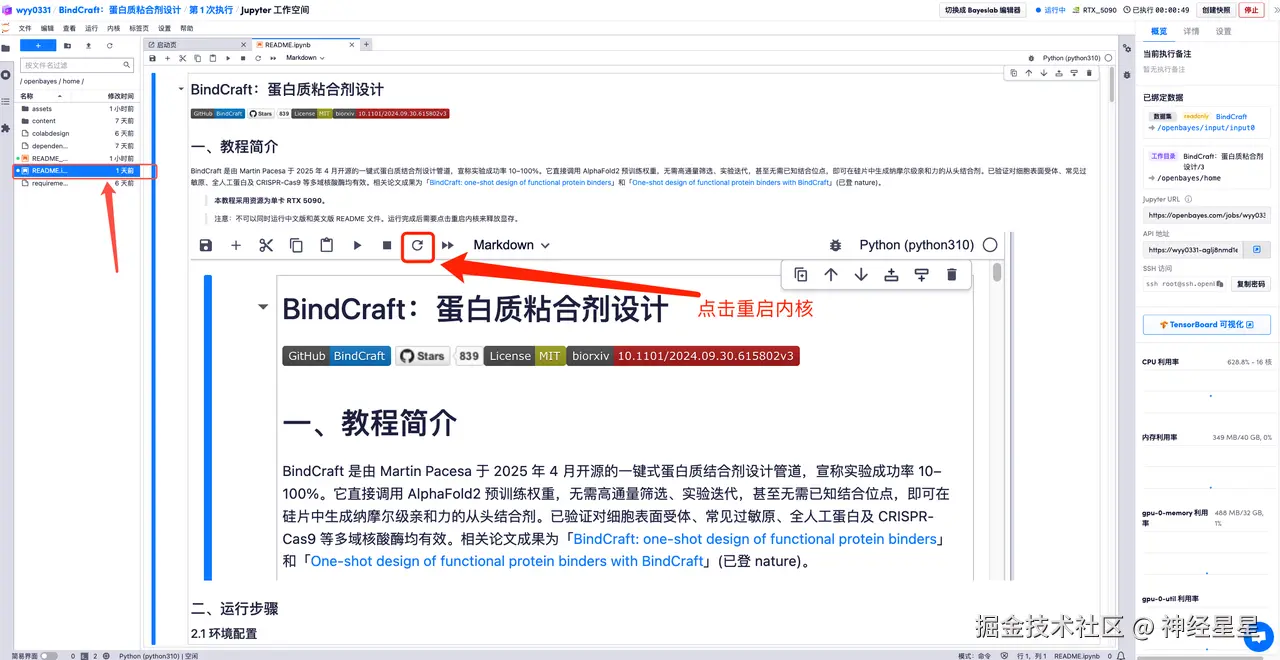The height and width of the screenshot is (660, 1280).
Task: Open the notification bell in status bar
Action: pos(1121,656)
